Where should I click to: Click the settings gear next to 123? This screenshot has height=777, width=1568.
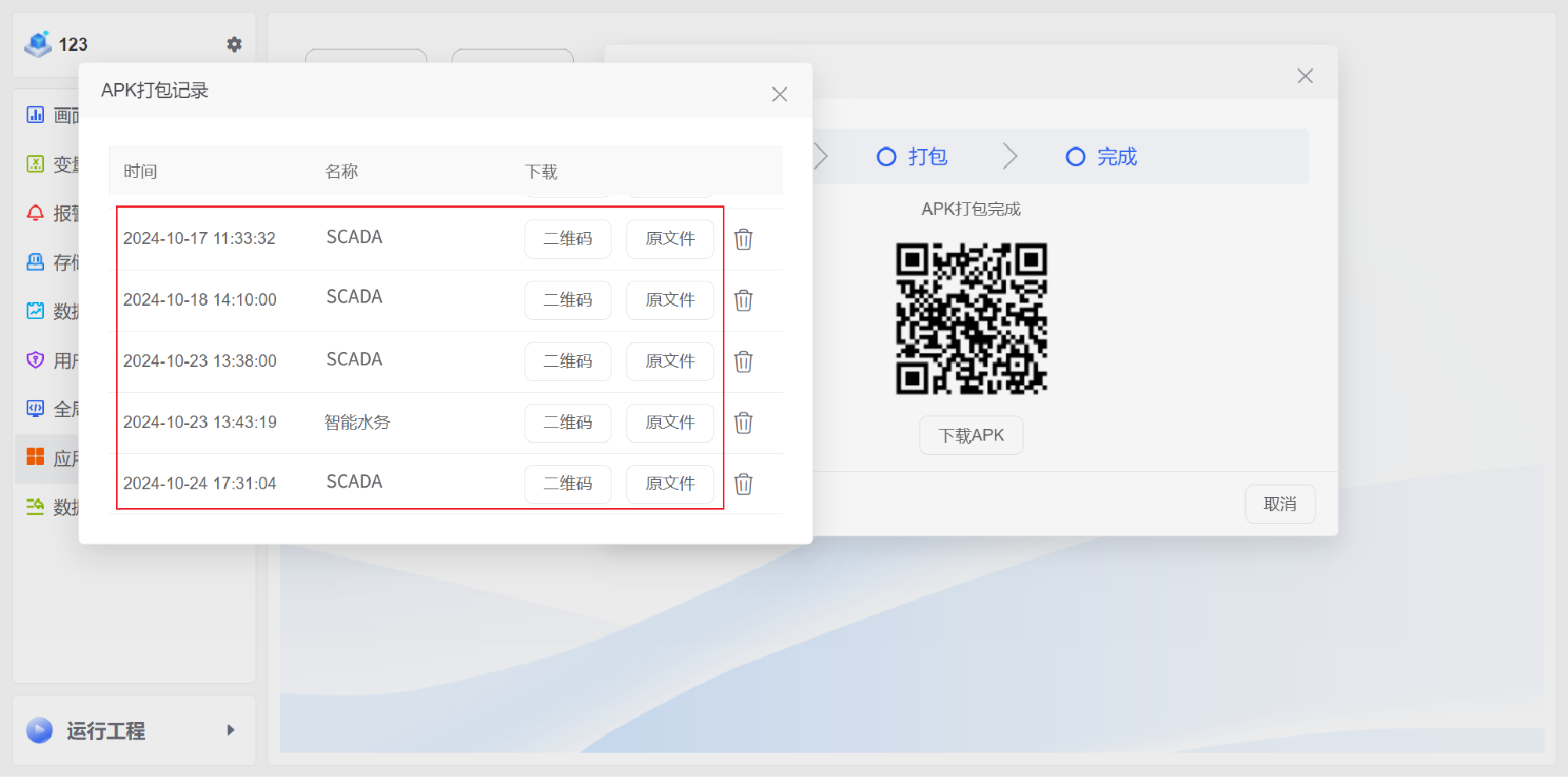tap(234, 45)
